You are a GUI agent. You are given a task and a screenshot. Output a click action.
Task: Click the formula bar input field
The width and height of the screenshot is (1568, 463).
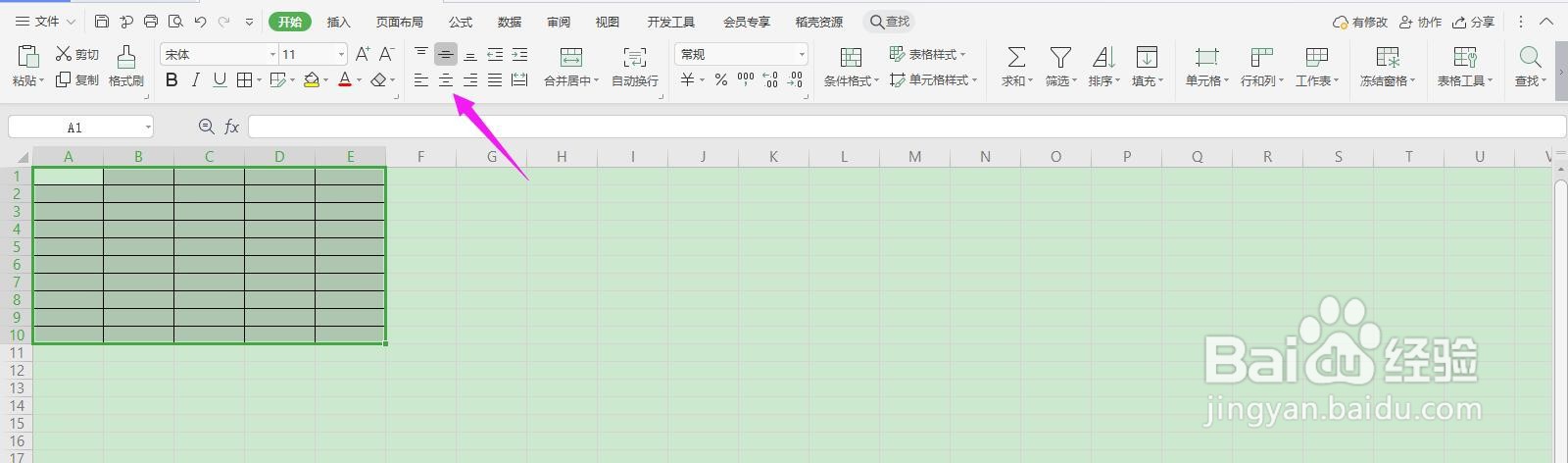coord(906,127)
